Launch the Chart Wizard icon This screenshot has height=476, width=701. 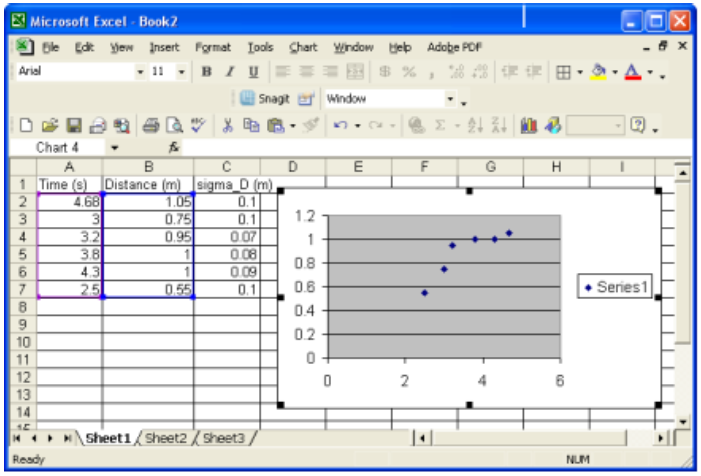[x=530, y=125]
